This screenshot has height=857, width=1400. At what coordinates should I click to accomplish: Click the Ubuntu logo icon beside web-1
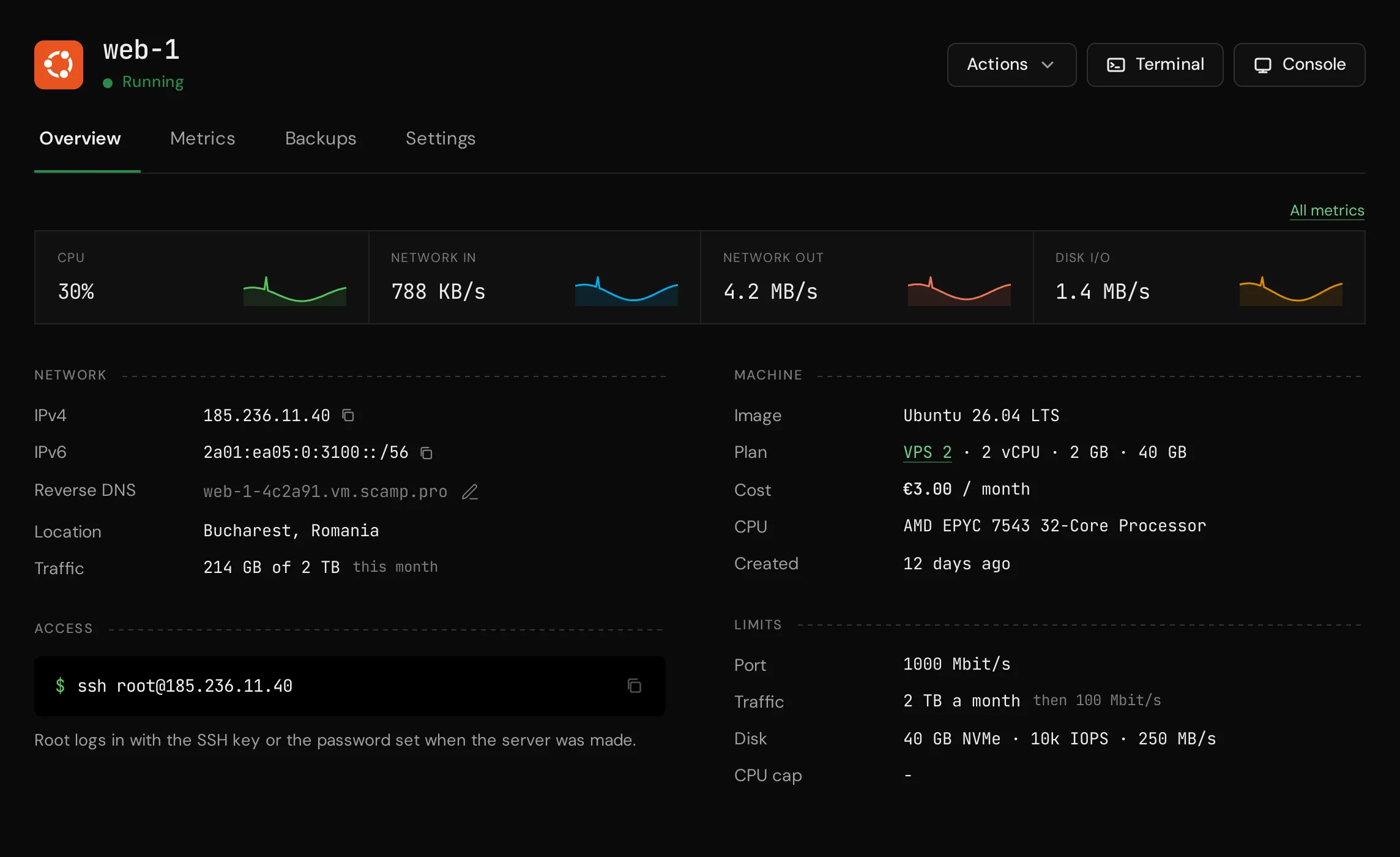59,65
